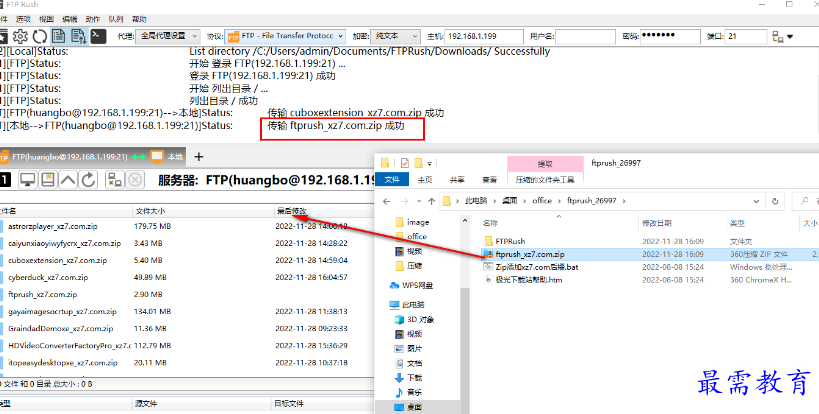
Task: Click the disconnect computers icon
Action: click(114, 180)
